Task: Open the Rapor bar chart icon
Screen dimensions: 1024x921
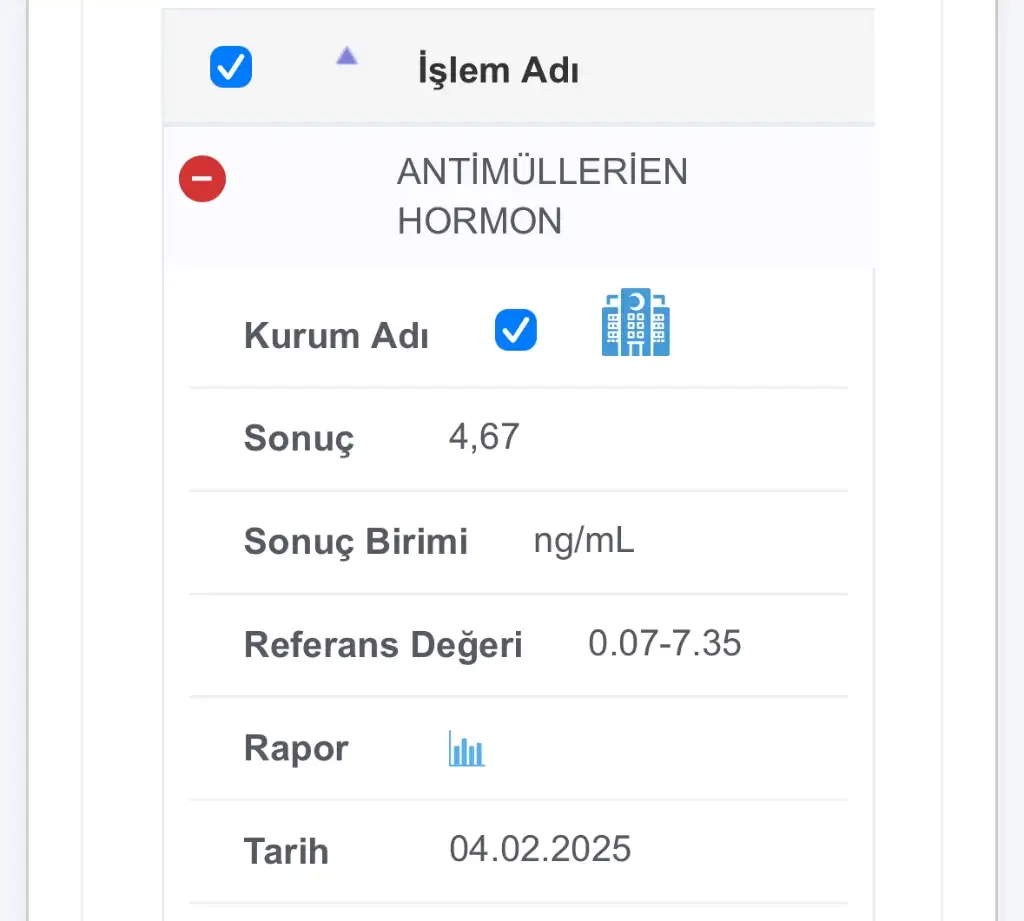Action: 467,748
